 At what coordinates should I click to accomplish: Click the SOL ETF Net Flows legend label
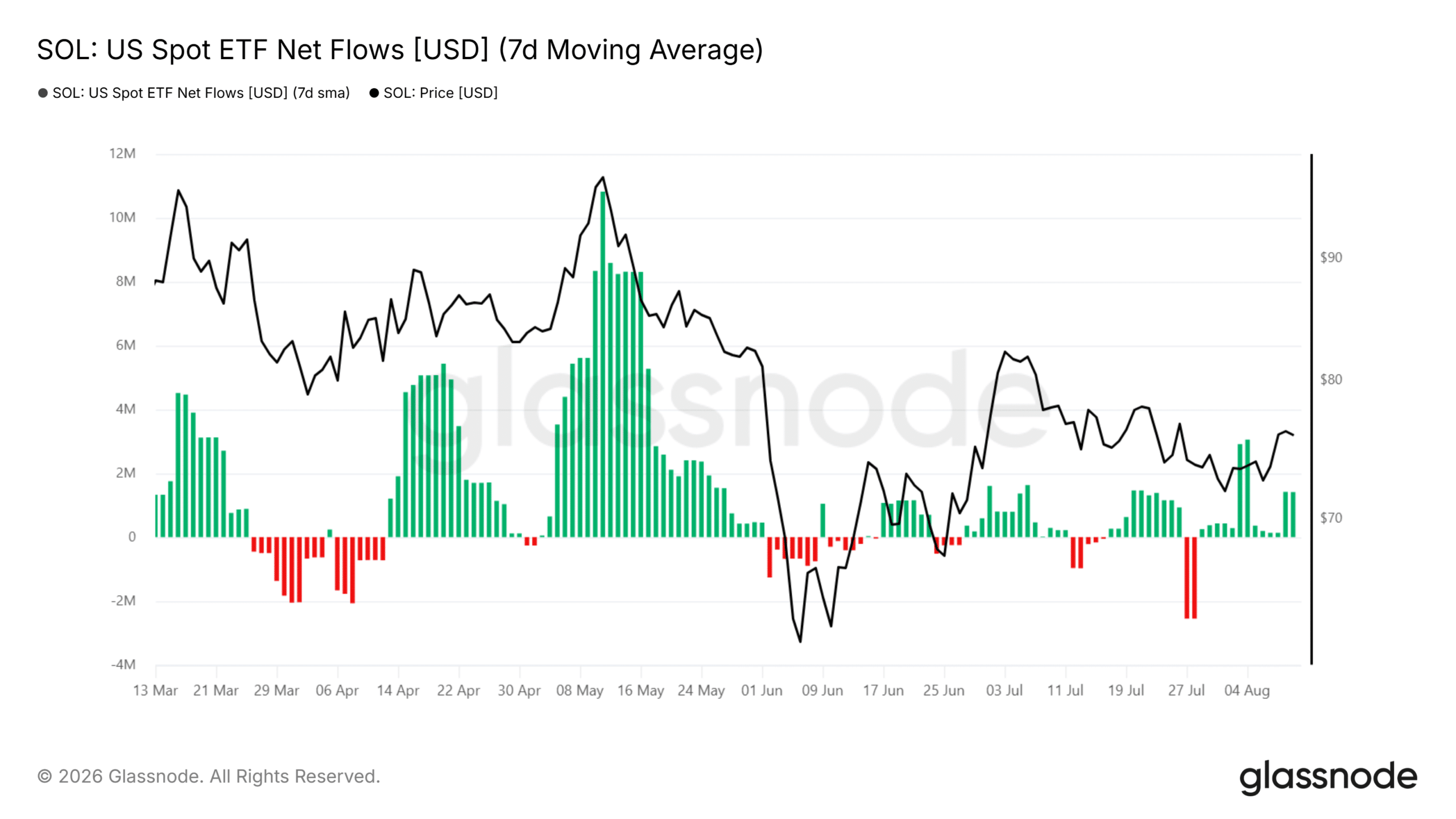pyautogui.click(x=201, y=93)
